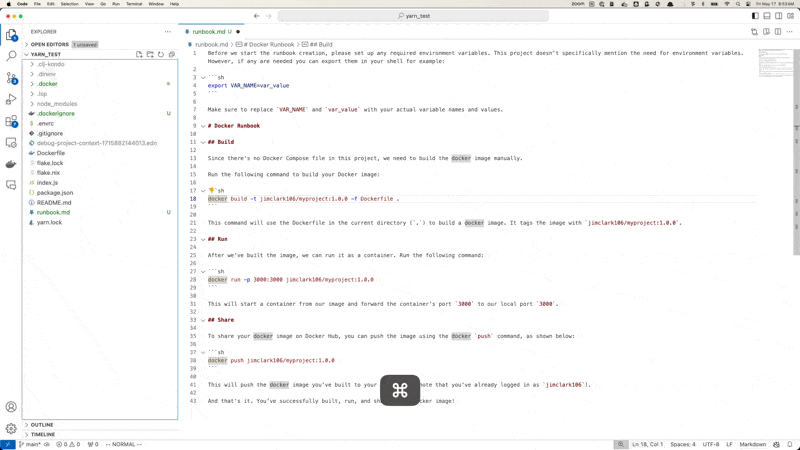800x450 pixels.
Task: Refresh the Explorer file tree
Action: (161, 55)
